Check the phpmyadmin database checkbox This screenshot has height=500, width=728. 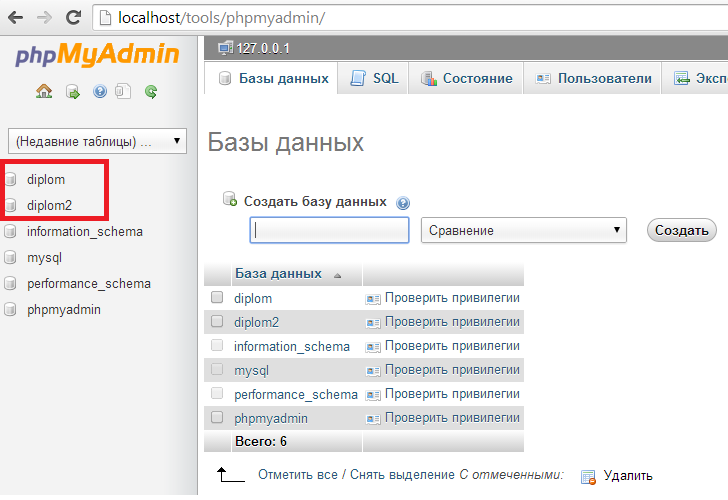(x=217, y=417)
